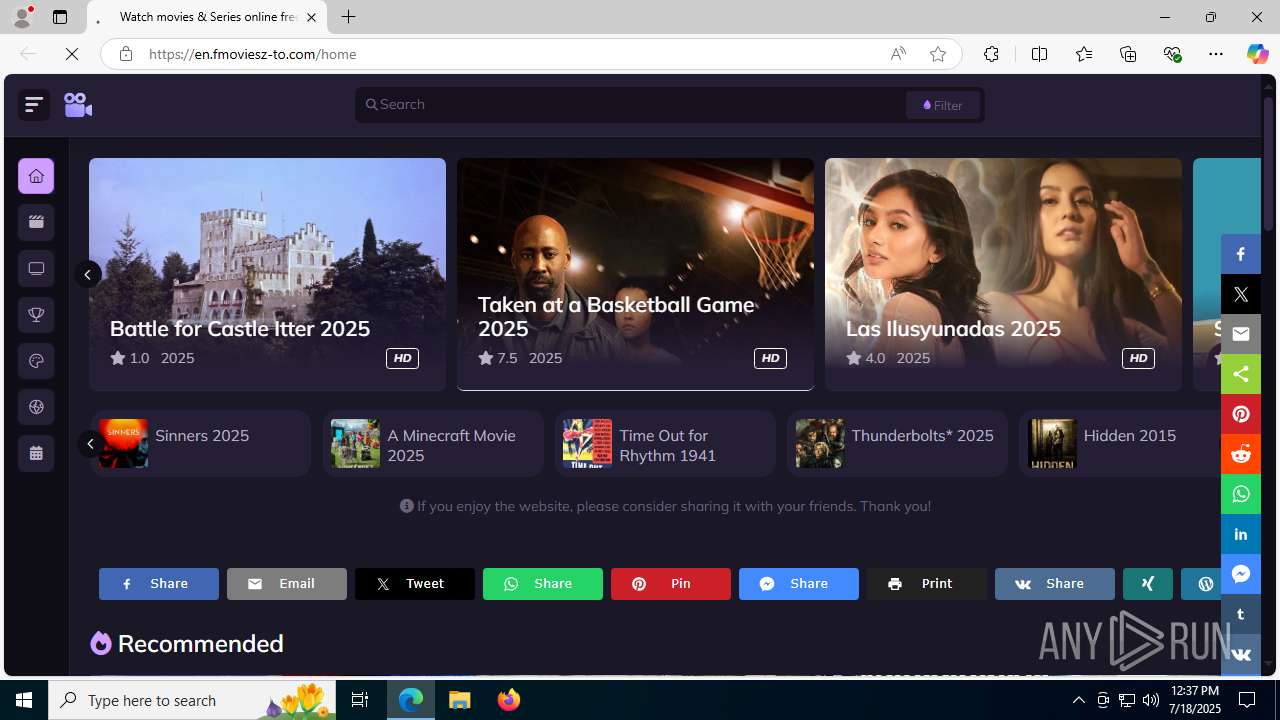Share via WhatsApp floating side icon
This screenshot has height=720, width=1280.
click(1240, 494)
